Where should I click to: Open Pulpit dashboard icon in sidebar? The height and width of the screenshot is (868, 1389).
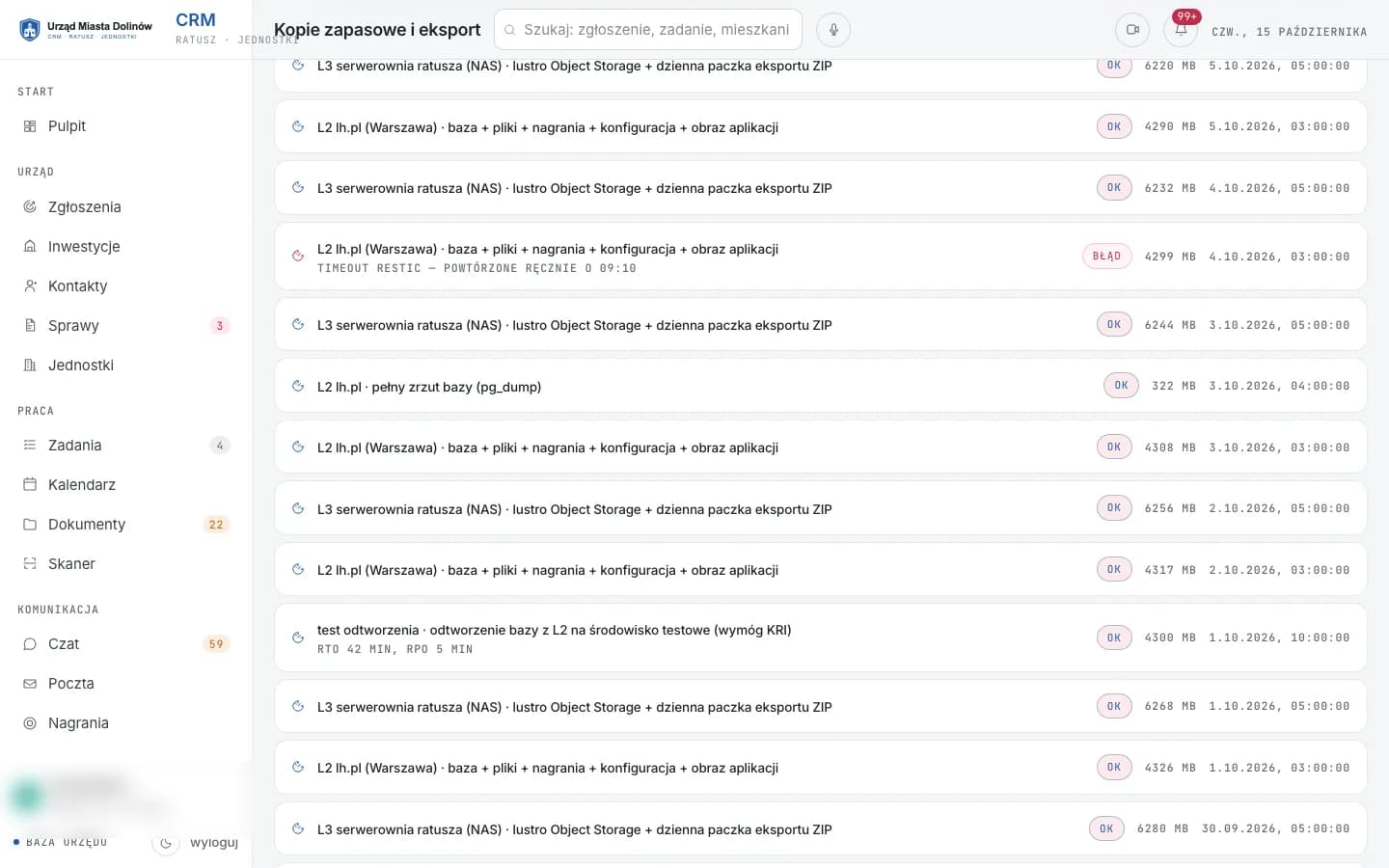point(30,126)
